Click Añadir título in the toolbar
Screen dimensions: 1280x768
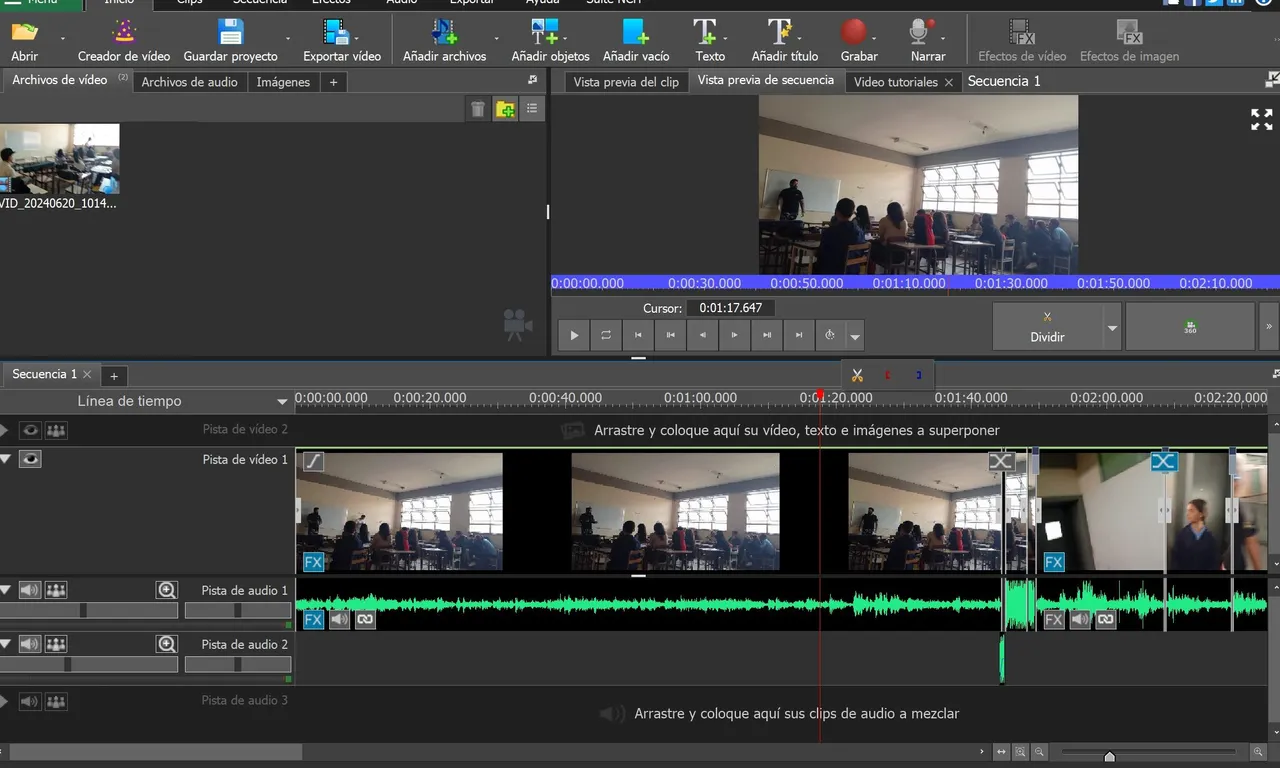pos(785,40)
